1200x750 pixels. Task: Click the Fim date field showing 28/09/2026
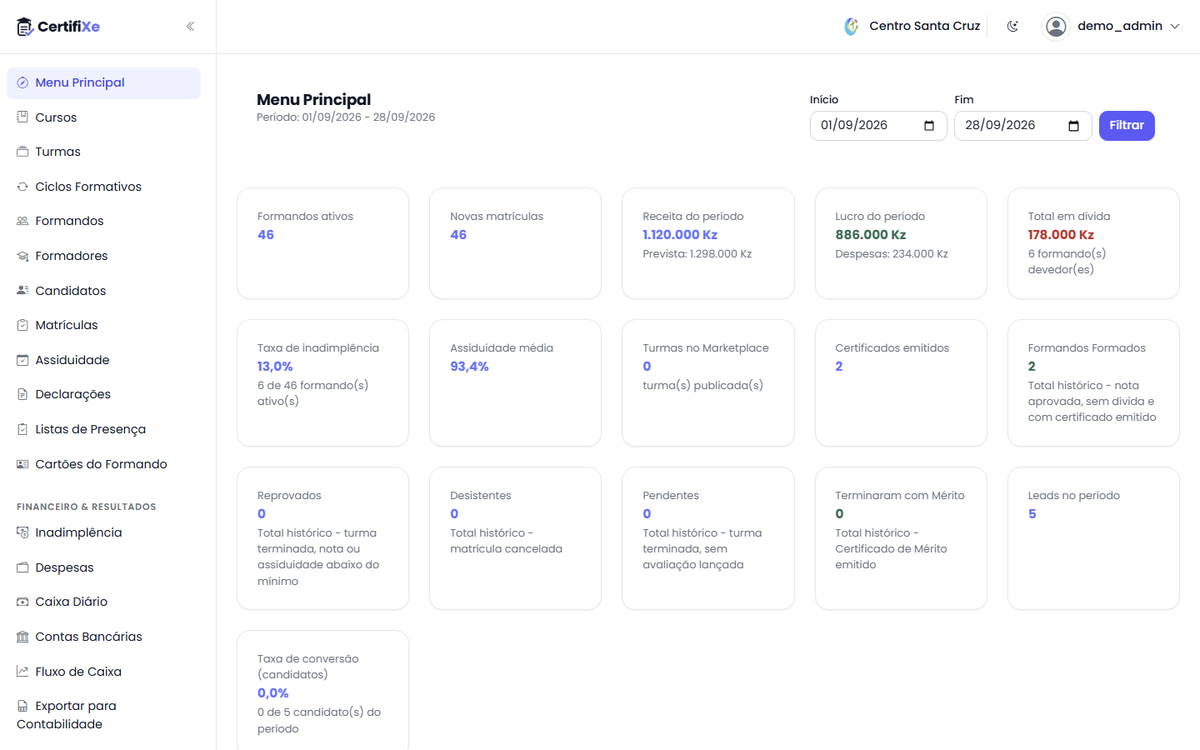click(1023, 126)
